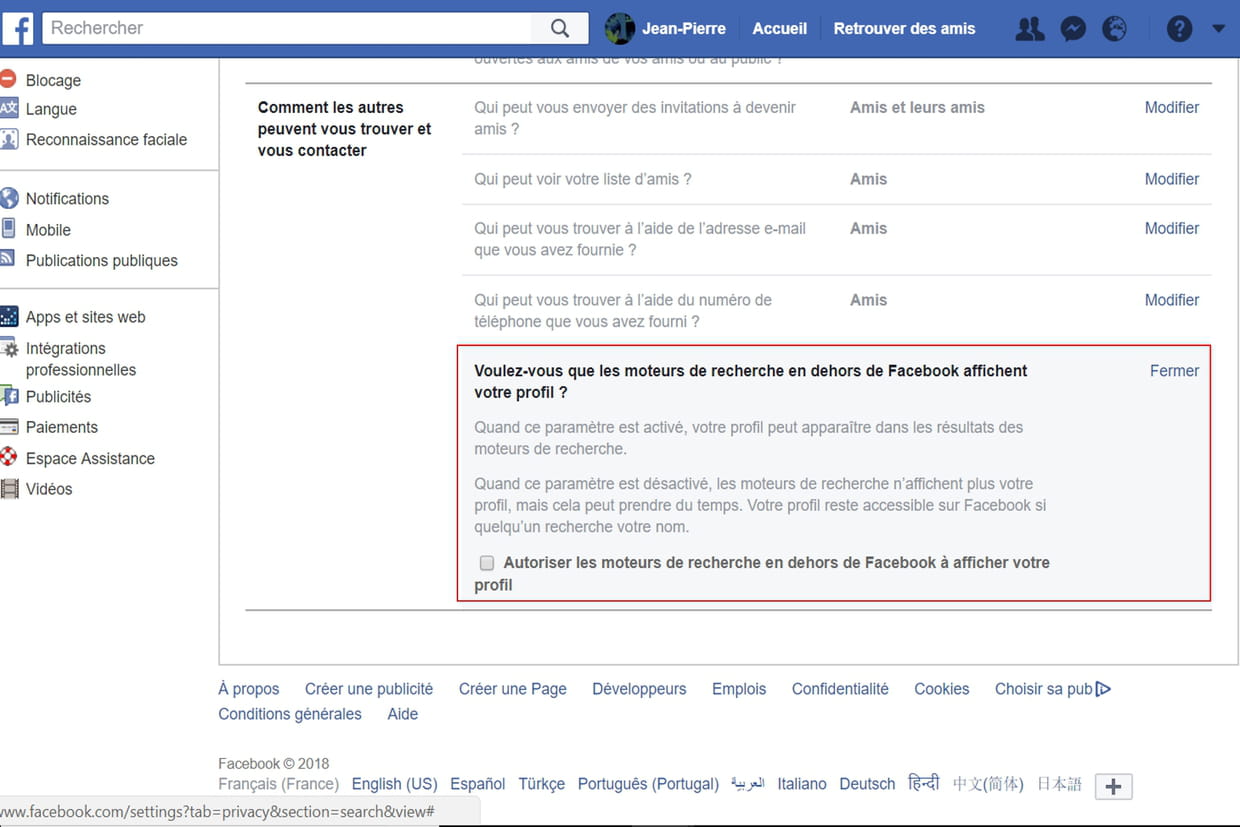The height and width of the screenshot is (827, 1240).
Task: Click the AdChoices triangle icon
Action: point(1103,688)
